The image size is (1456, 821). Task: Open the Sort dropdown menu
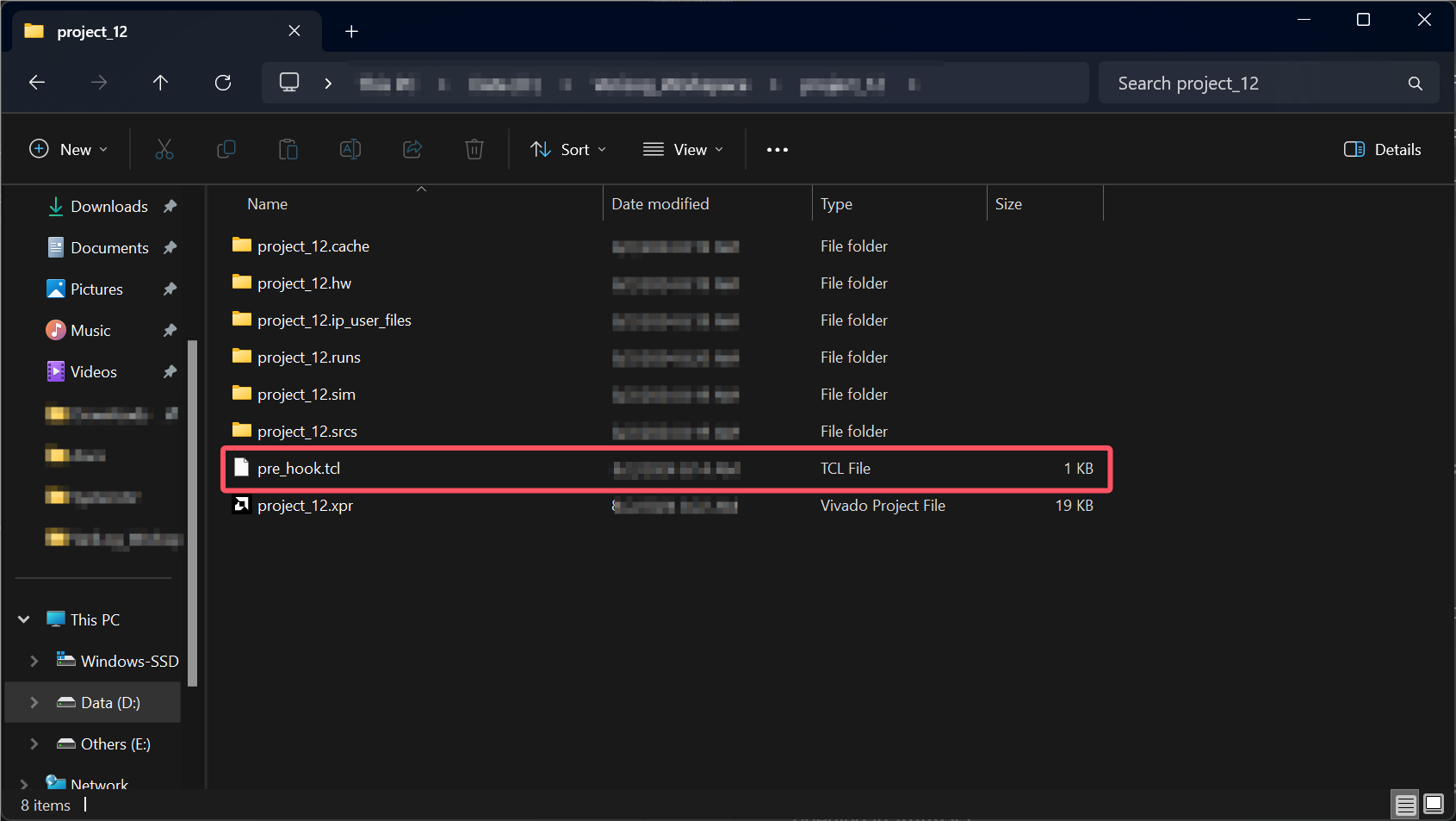(568, 149)
